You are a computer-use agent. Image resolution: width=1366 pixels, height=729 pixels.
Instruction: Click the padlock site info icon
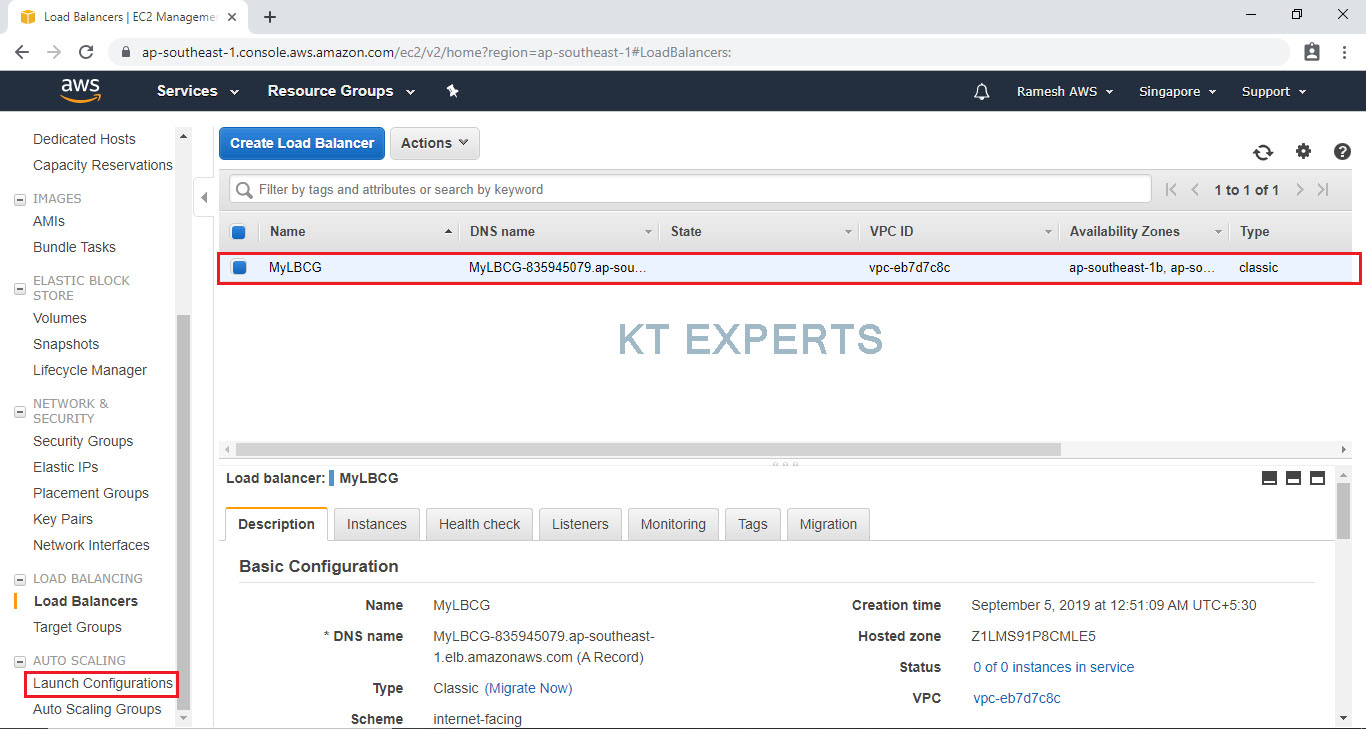[x=125, y=52]
